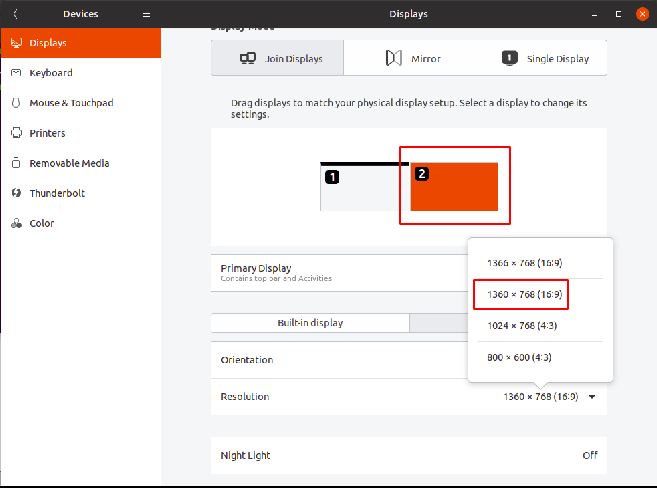Click the Color sidebar icon
This screenshot has height=488, width=657.
pyautogui.click(x=16, y=223)
